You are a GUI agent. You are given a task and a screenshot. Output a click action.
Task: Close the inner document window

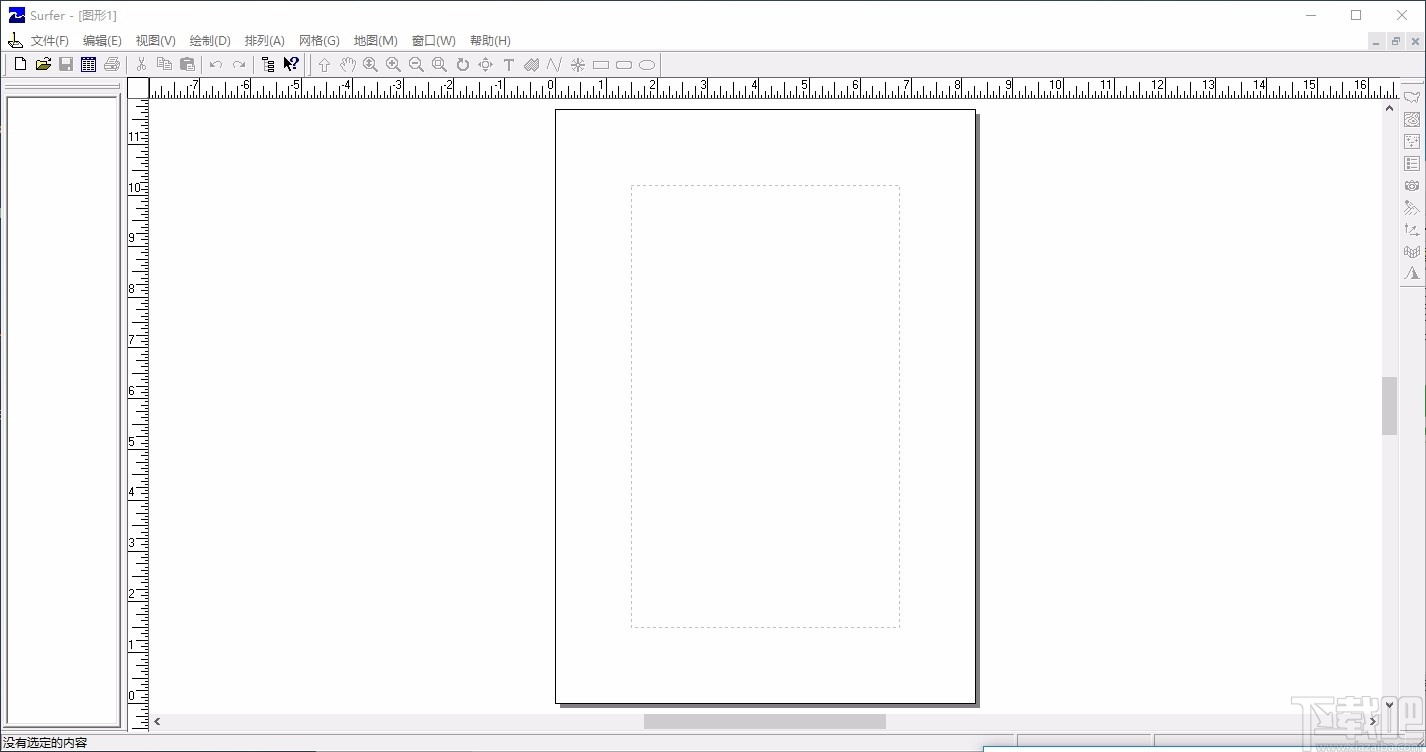1413,41
